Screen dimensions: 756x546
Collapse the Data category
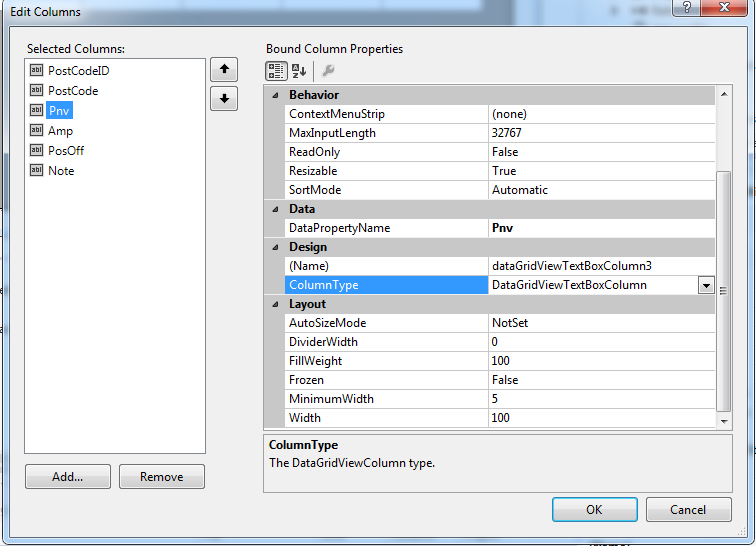pos(275,209)
